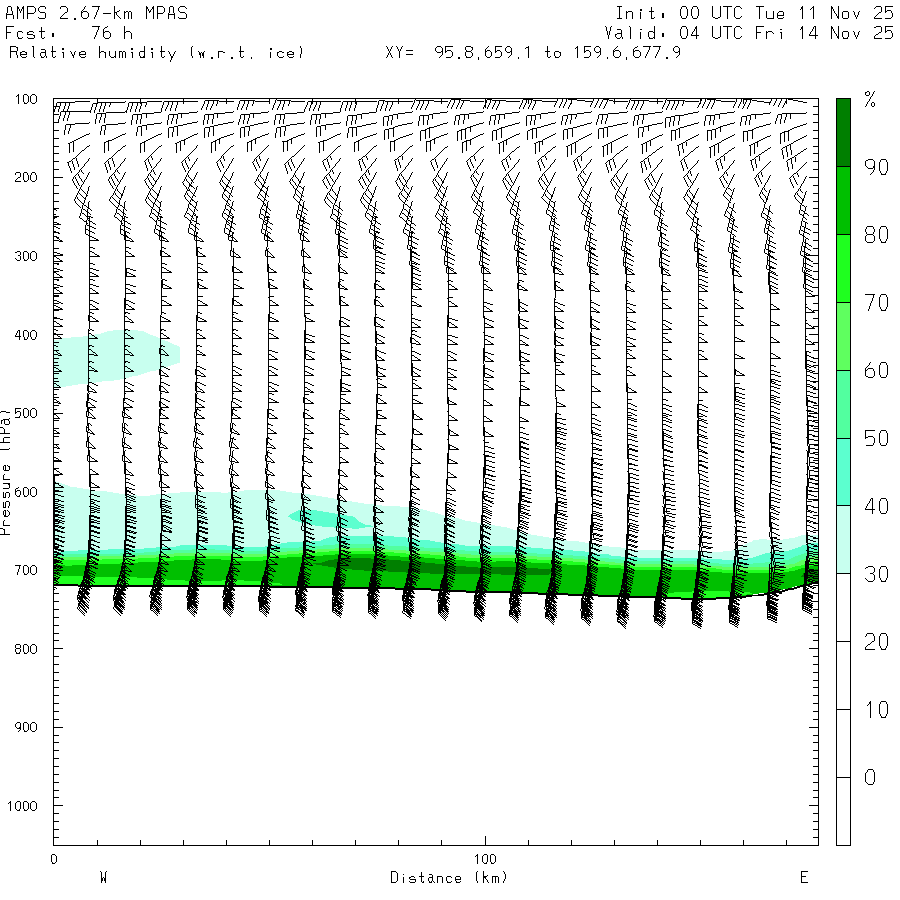This screenshot has height=900, width=900.
Task: Click the darkest green above-90% colorbar segment
Action: 843,133
